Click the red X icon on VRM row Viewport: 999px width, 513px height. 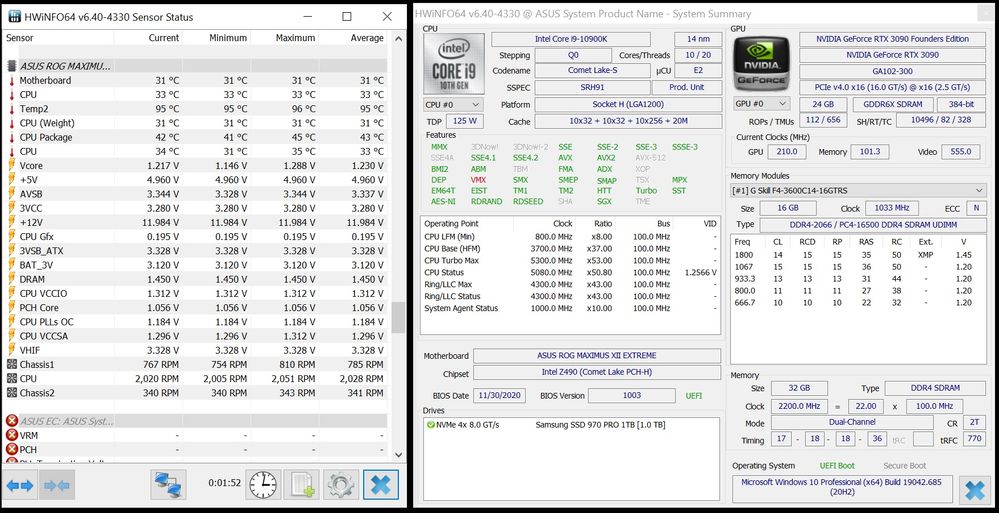click(11, 435)
